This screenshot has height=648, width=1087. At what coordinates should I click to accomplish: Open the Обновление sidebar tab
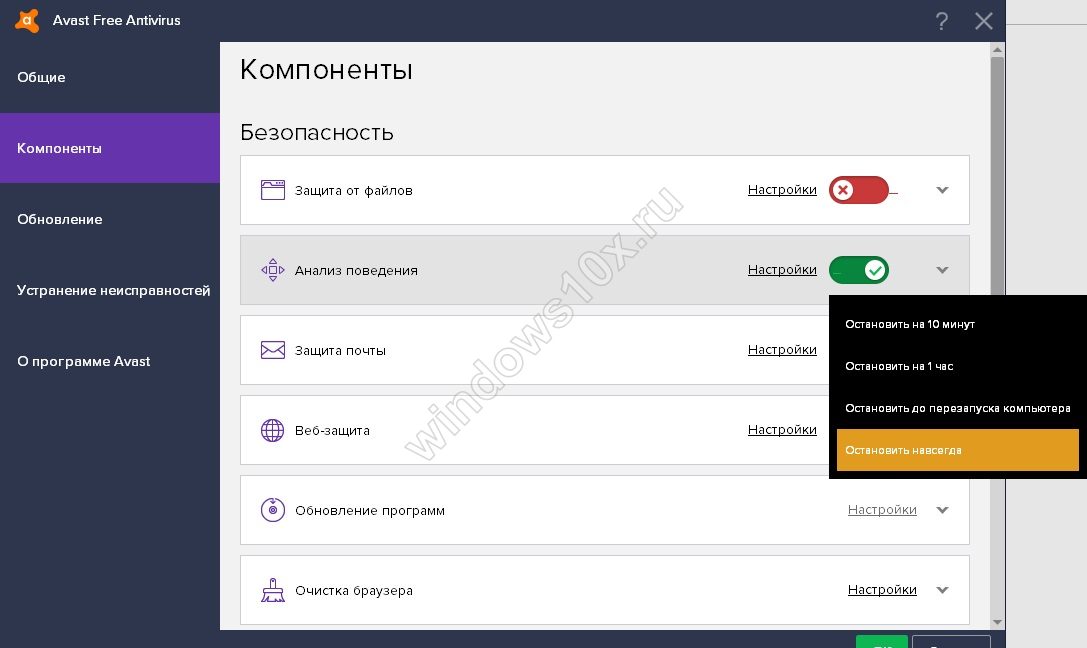59,219
